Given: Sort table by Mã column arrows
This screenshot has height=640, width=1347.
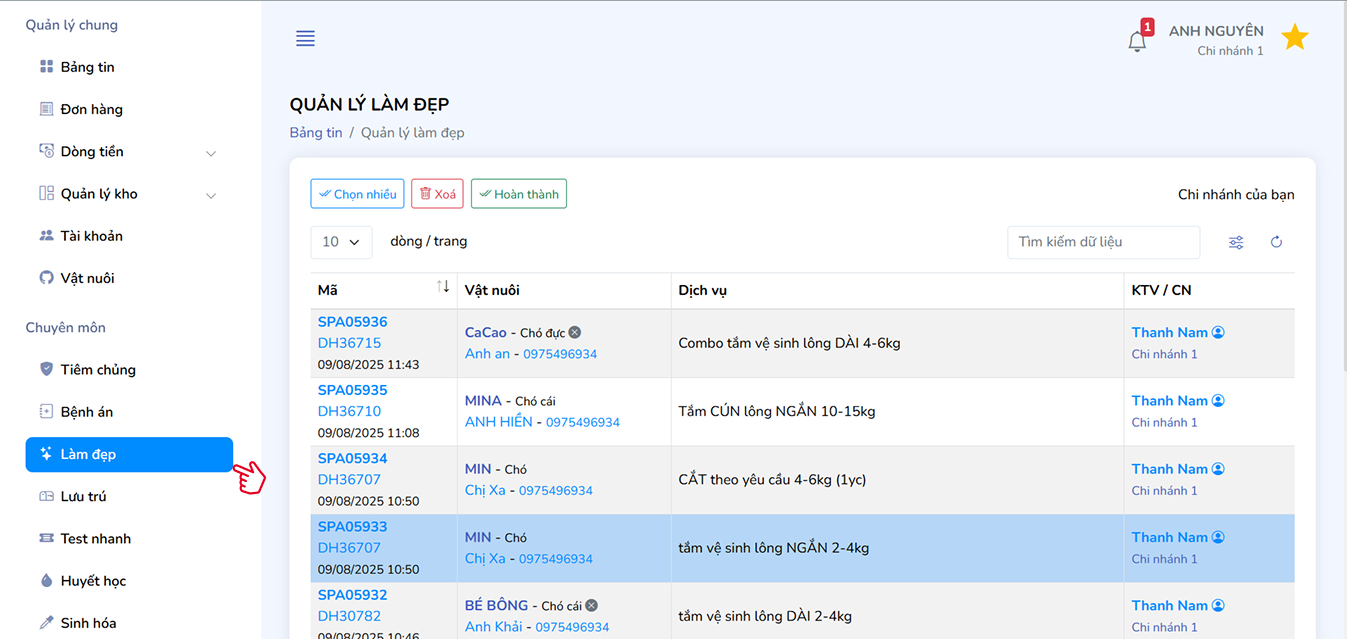Looking at the screenshot, I should 443,287.
